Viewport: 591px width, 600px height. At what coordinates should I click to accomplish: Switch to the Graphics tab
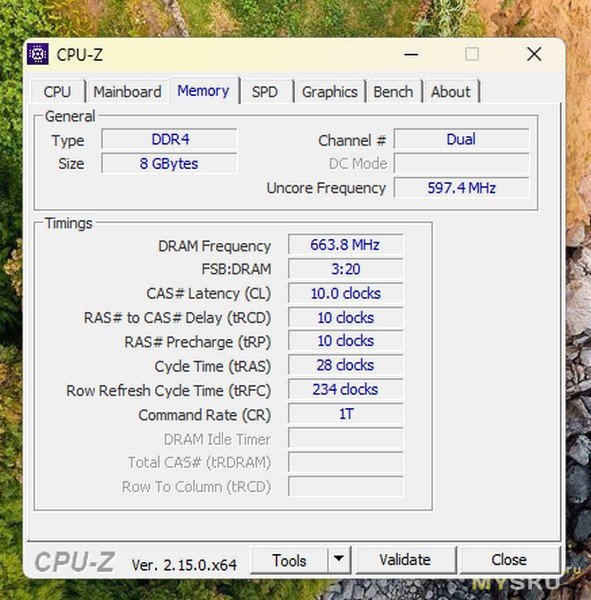click(x=330, y=92)
